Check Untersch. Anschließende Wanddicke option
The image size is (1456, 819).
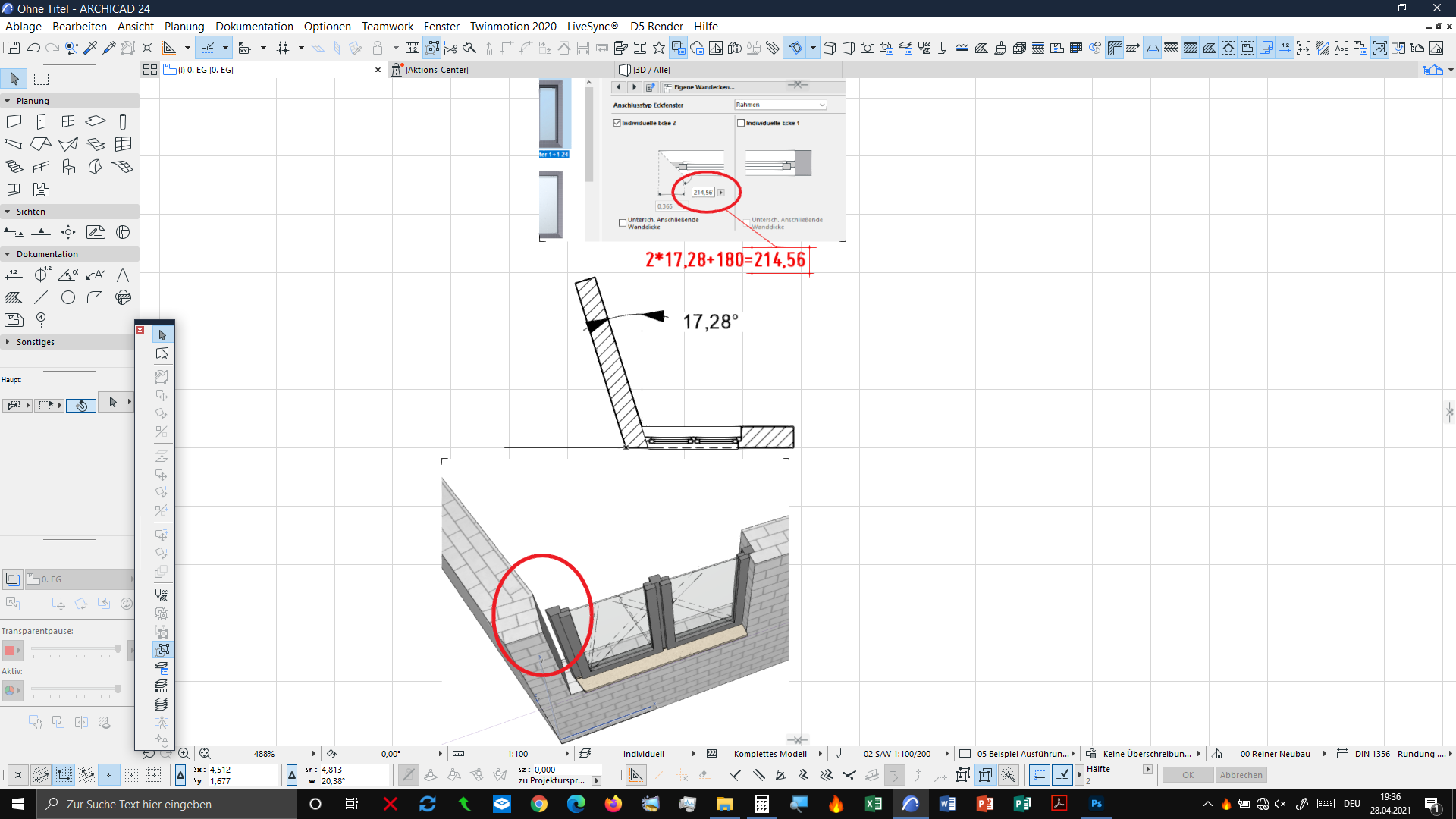click(623, 223)
